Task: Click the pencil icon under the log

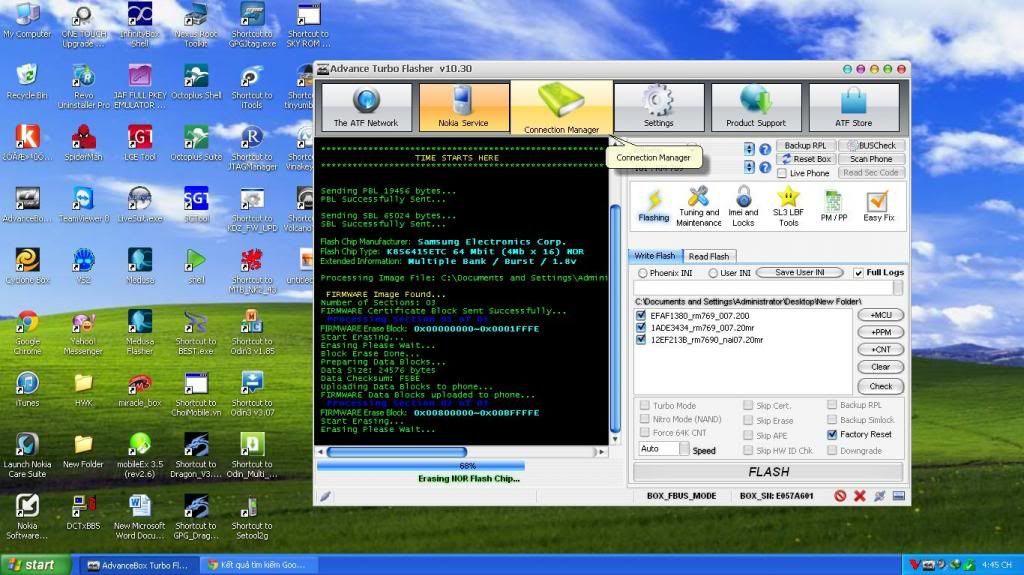Action: point(325,496)
